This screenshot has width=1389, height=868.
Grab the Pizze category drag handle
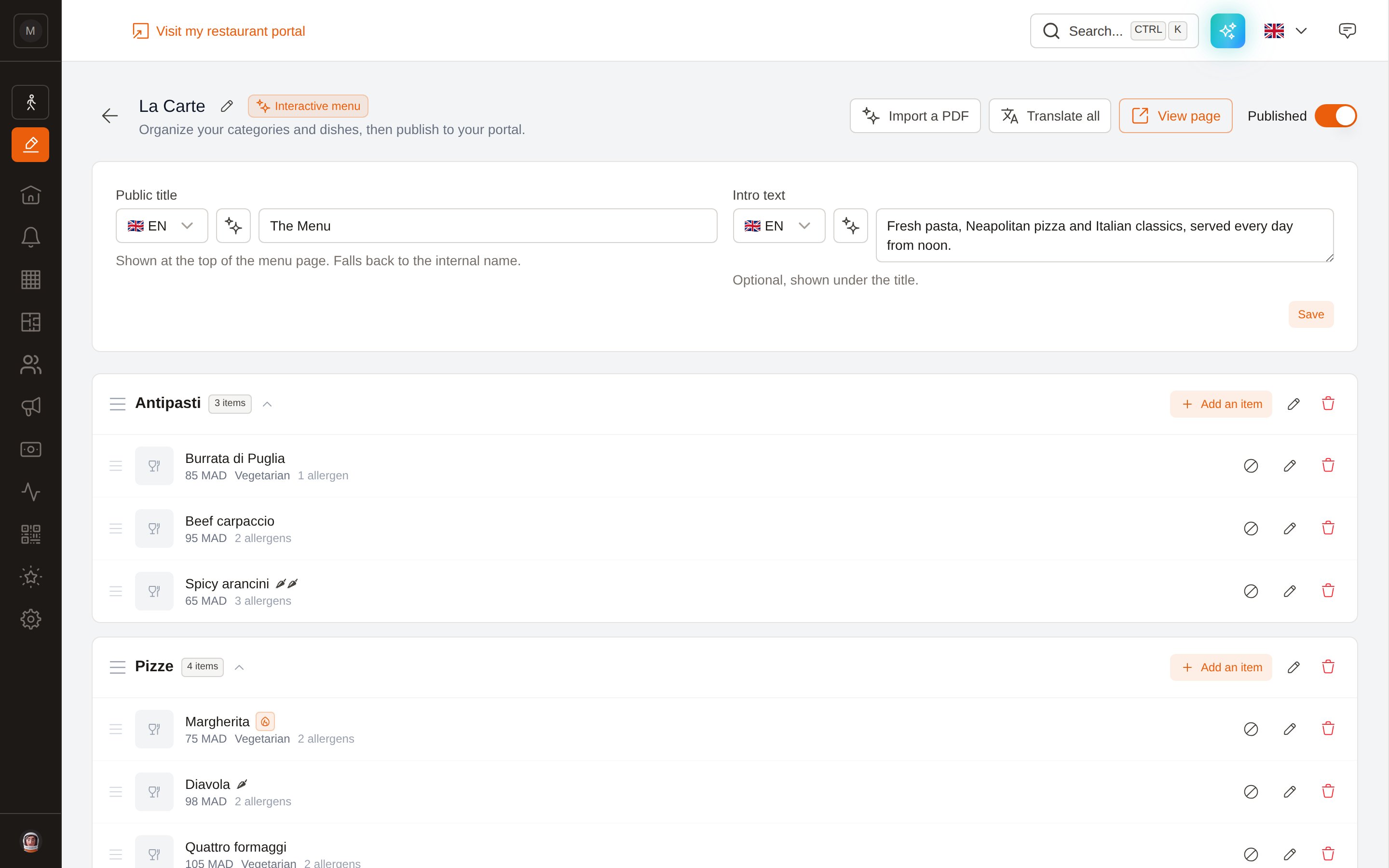click(118, 667)
